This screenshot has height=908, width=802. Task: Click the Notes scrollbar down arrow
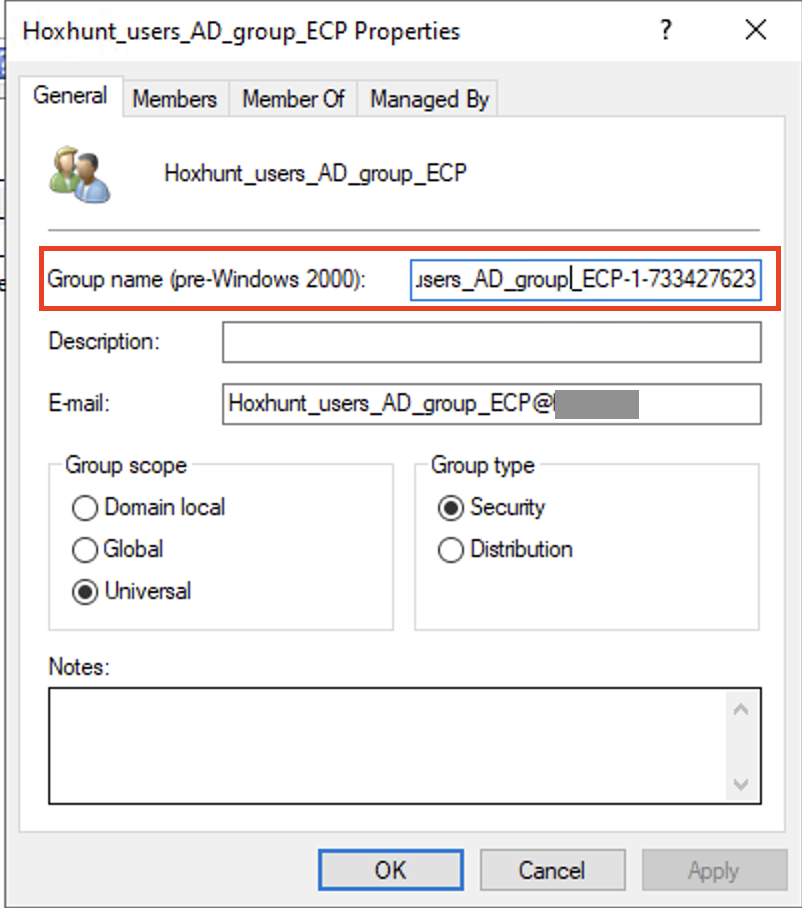[741, 784]
